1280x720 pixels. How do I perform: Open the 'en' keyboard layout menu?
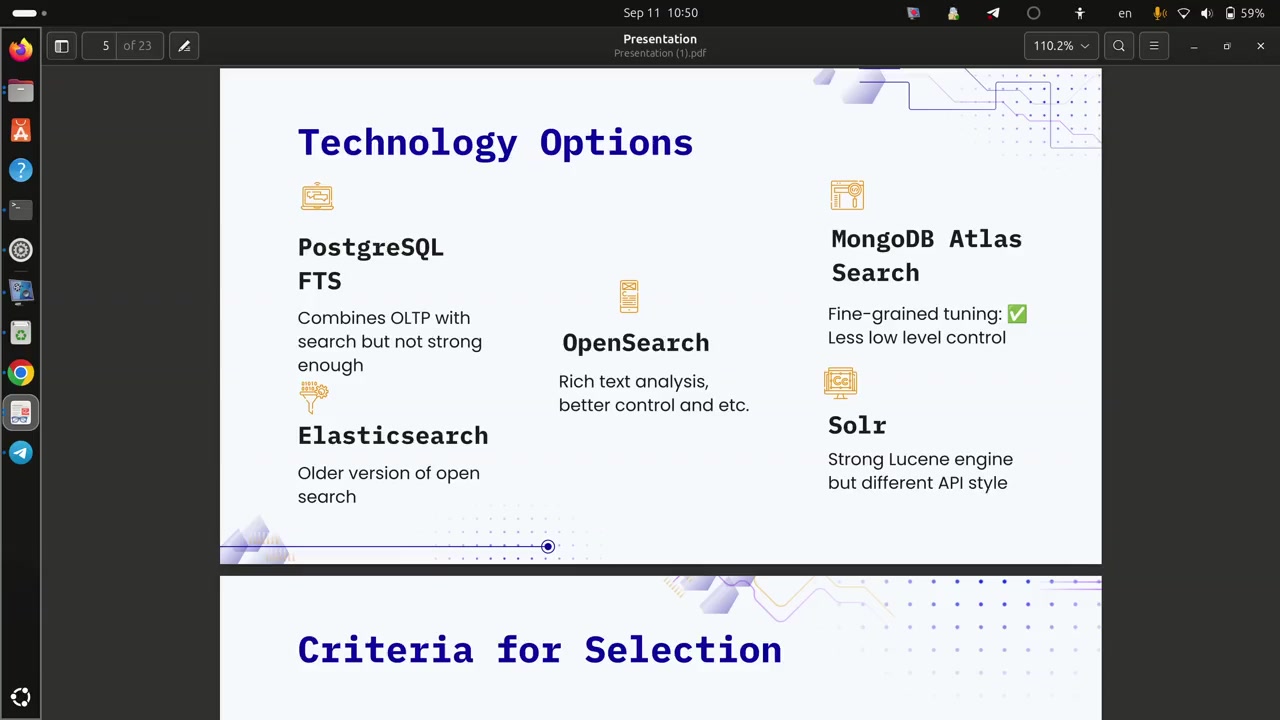1125,13
